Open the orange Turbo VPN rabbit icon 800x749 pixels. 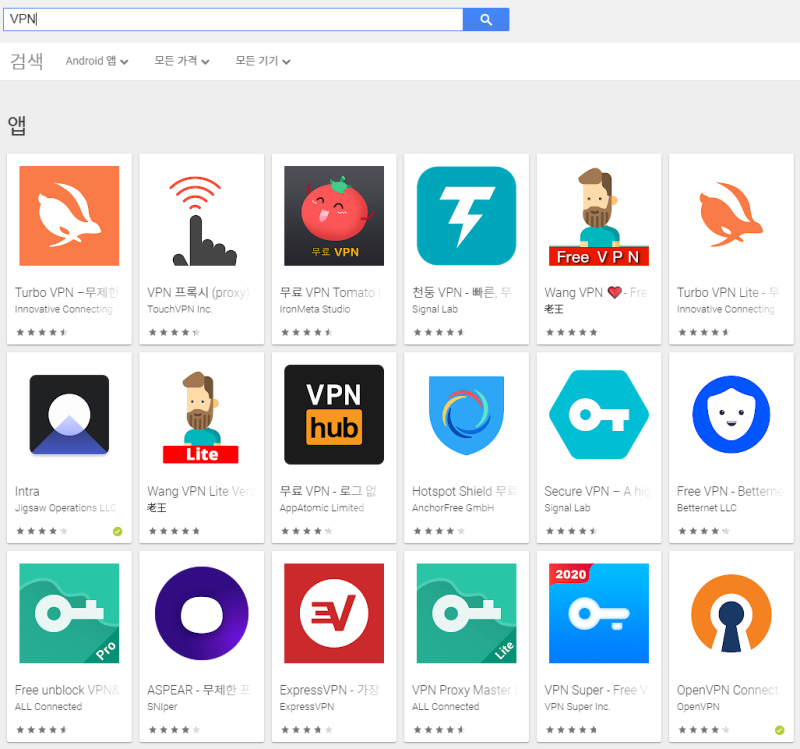click(69, 216)
